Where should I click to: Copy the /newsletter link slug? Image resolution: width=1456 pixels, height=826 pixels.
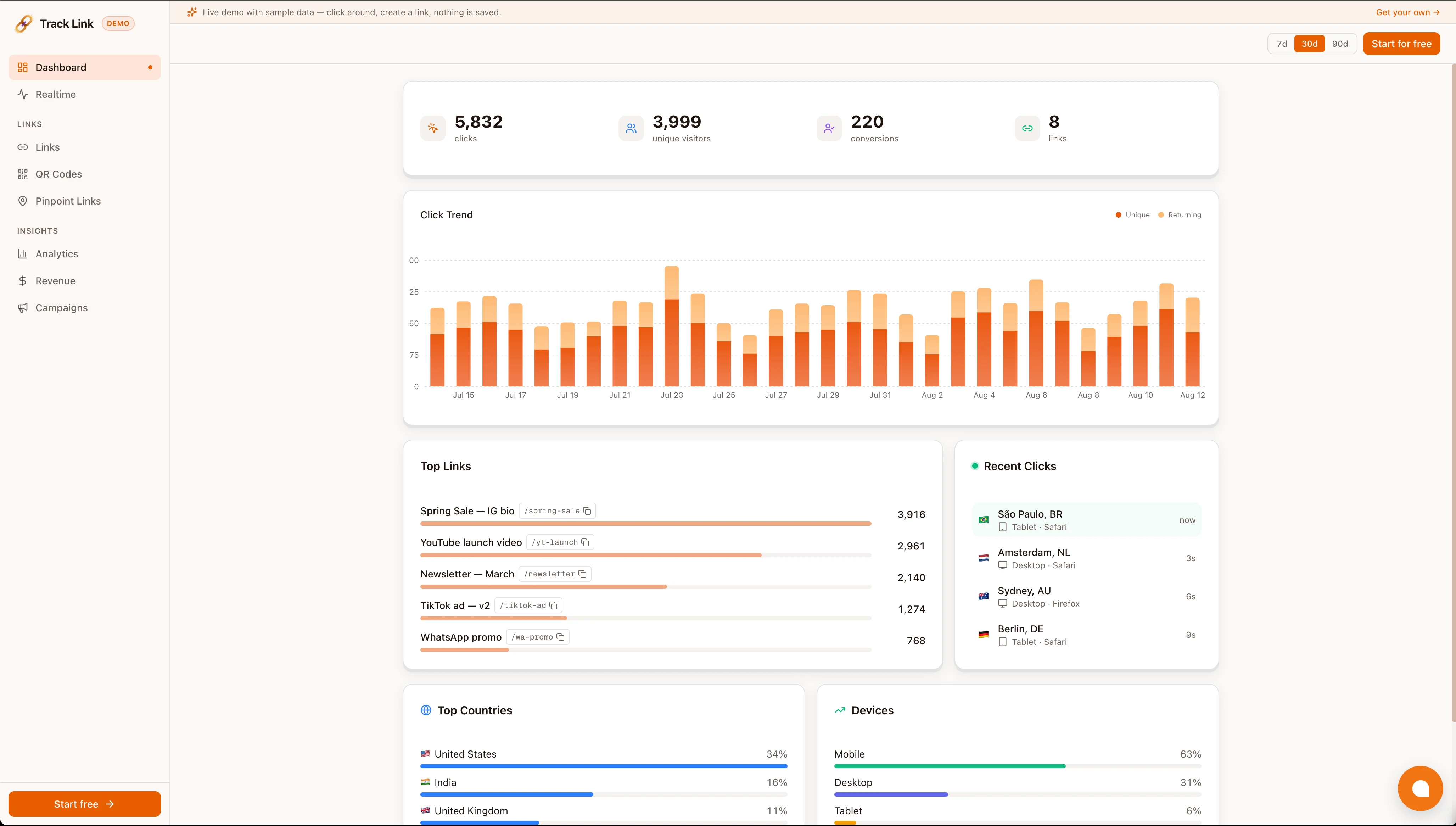click(583, 574)
